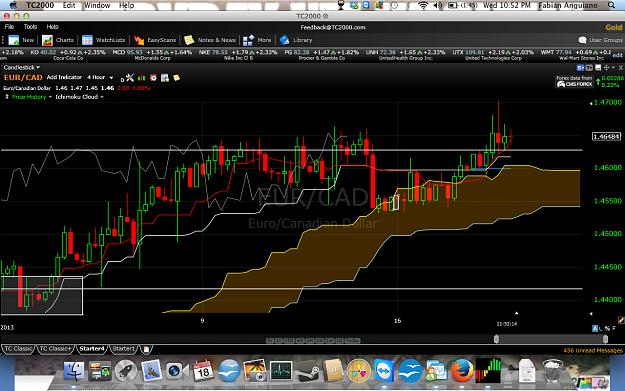
Task: Click the blue S chart-header button
Action: click(580, 68)
